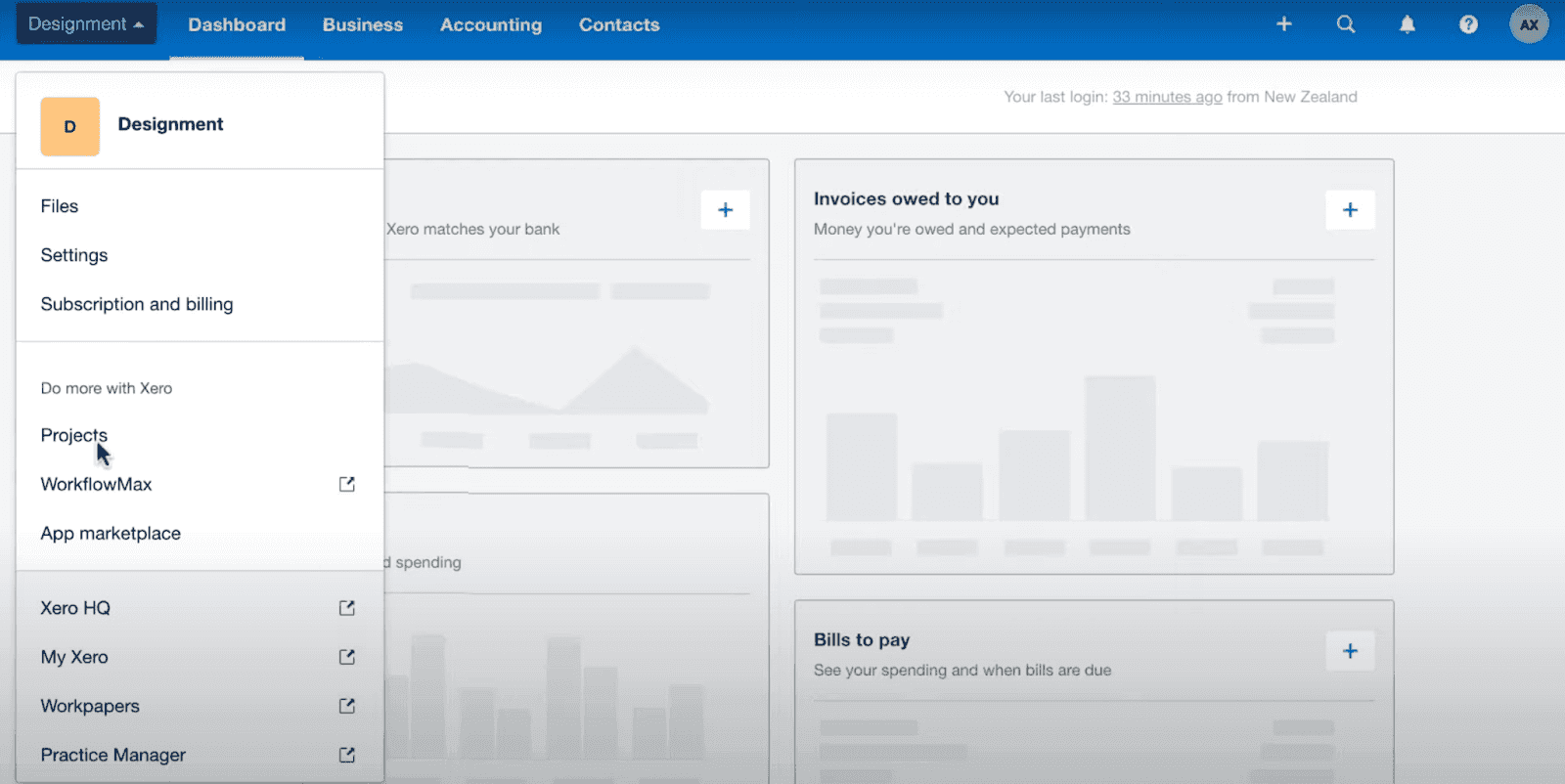Select the Designment organisation name
1565x784 pixels.
(x=170, y=124)
